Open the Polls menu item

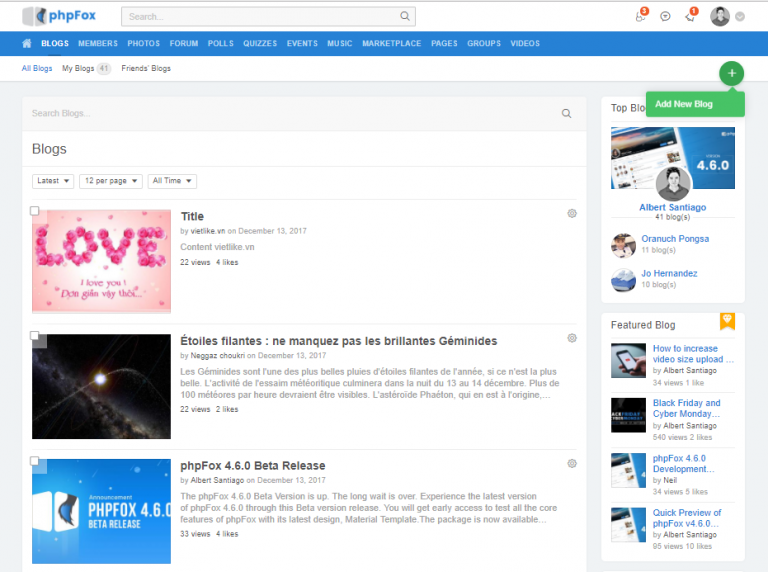(x=220, y=44)
